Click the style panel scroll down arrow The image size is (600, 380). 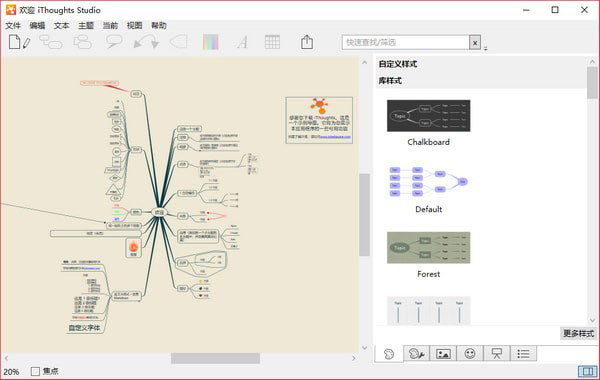coord(592,320)
